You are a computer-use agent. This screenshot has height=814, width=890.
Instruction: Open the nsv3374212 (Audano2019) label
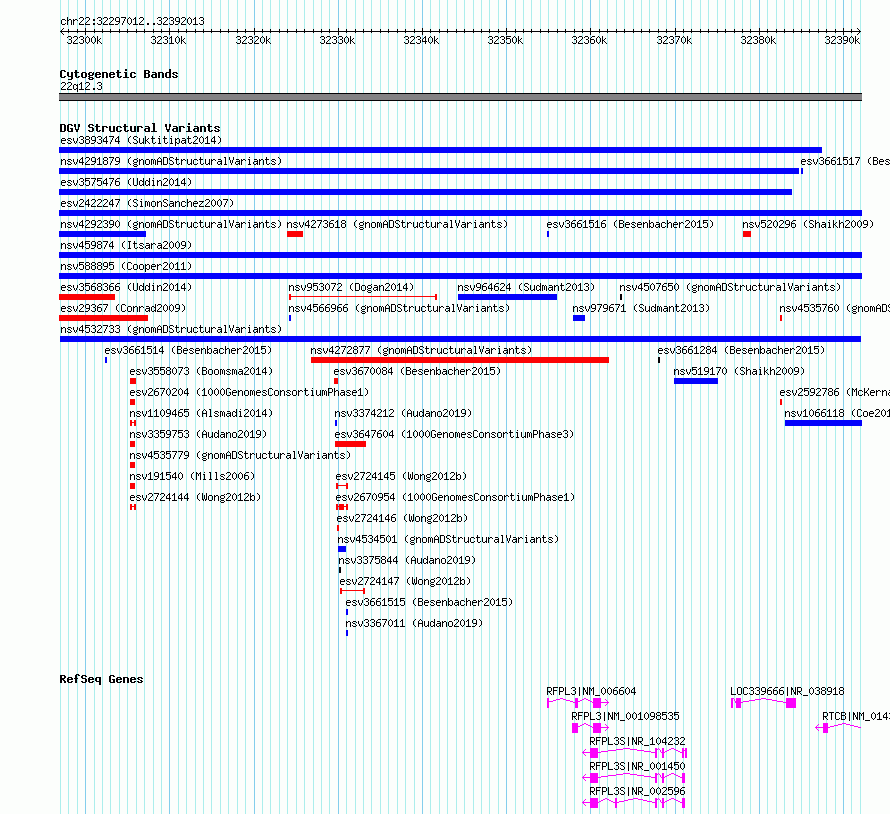pyautogui.click(x=403, y=413)
